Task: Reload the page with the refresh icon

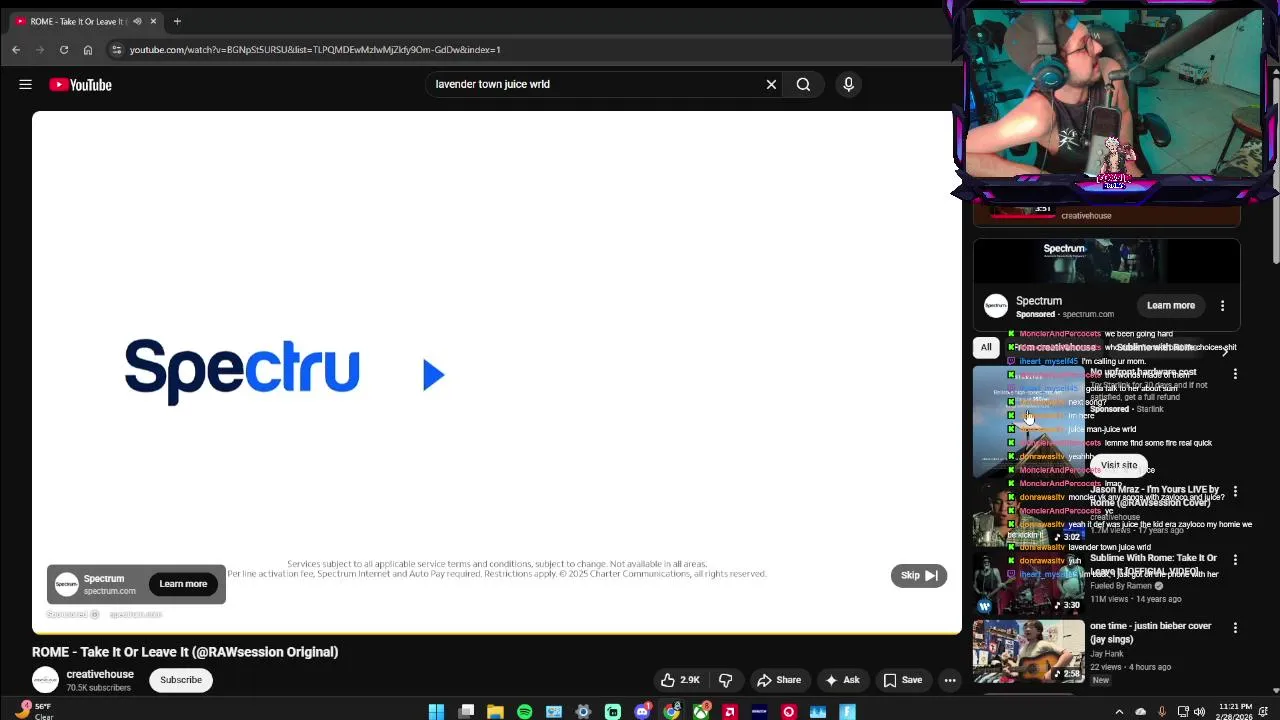Action: point(64,49)
